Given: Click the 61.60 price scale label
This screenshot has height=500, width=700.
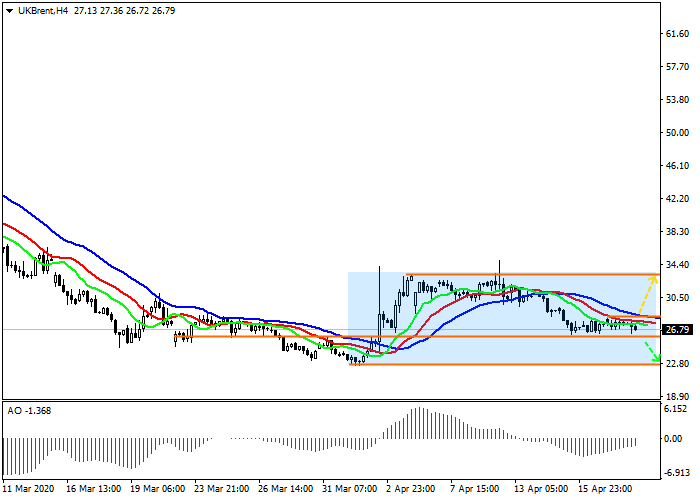Looking at the screenshot, I should (x=677, y=34).
